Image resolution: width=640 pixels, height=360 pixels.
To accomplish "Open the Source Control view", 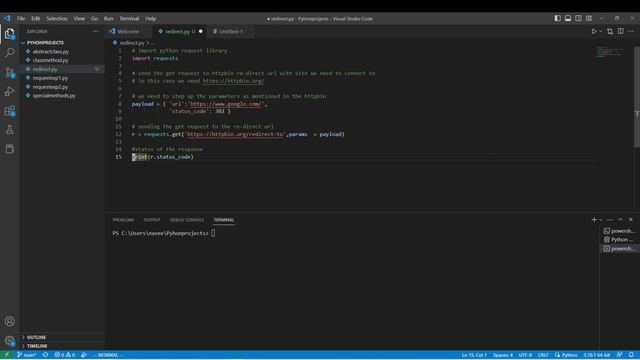I will (9, 72).
